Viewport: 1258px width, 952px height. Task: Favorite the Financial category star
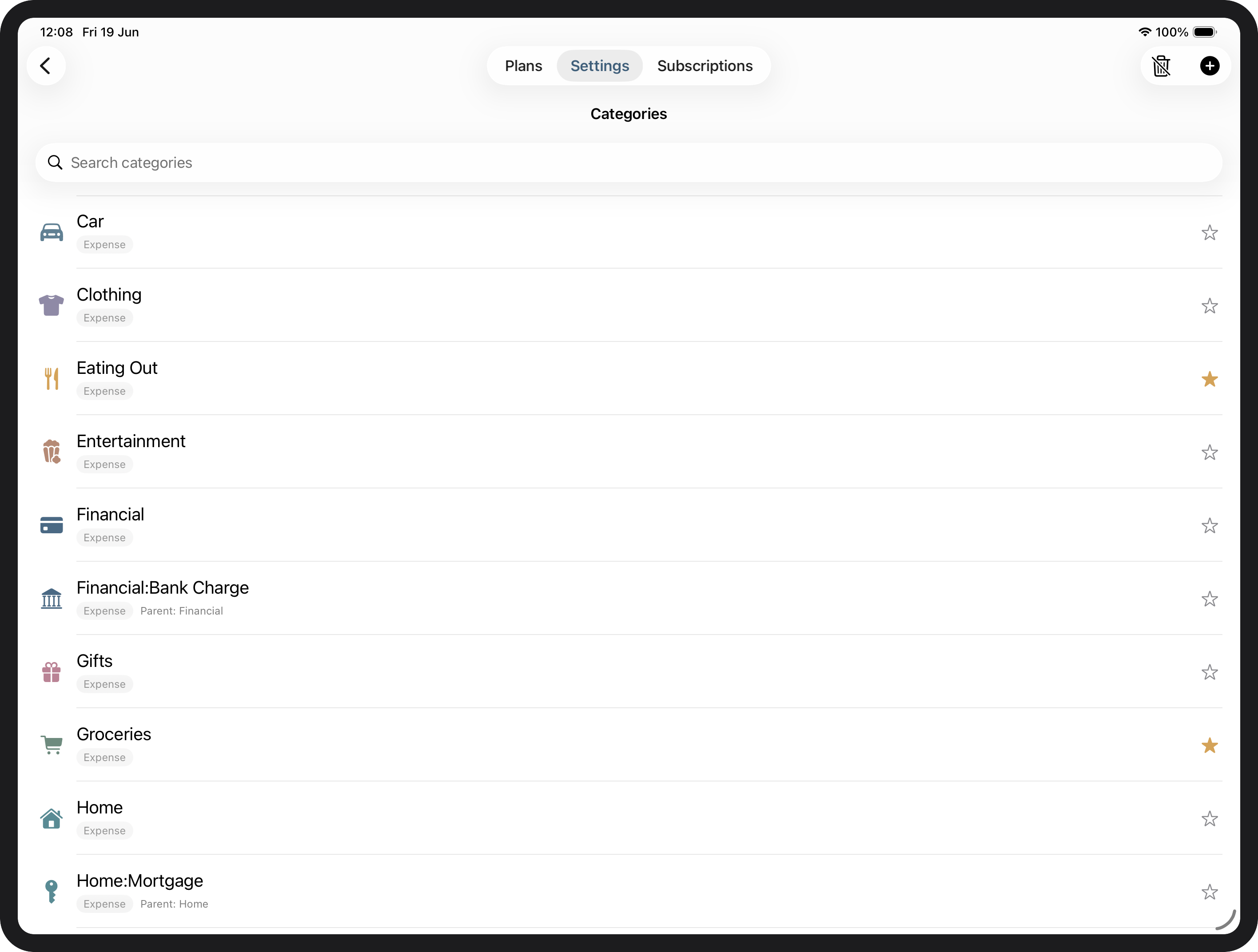[1210, 526]
